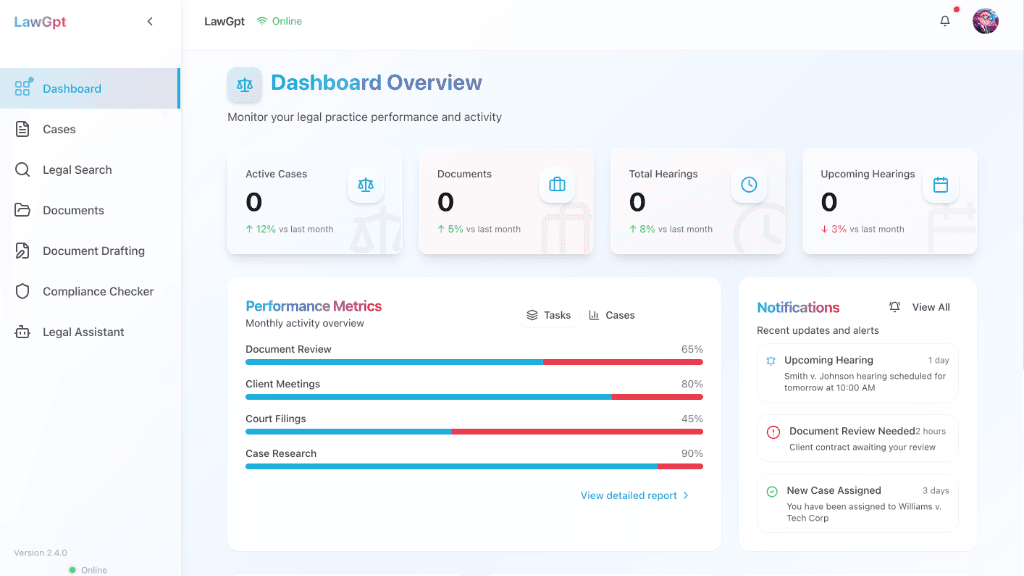Open the Upcoming Hearing notification

coord(857,373)
